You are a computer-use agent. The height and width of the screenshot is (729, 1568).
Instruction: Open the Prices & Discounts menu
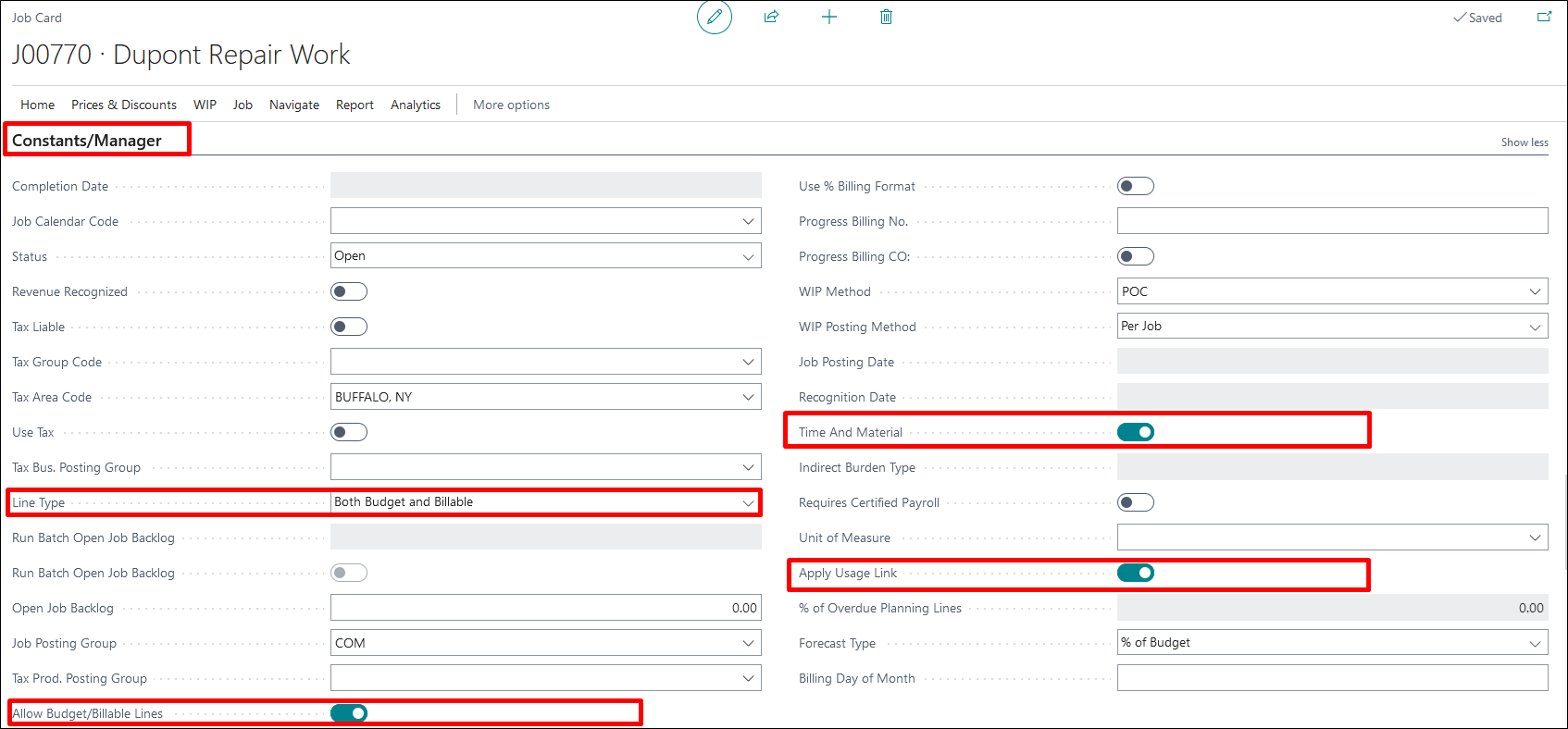[124, 105]
